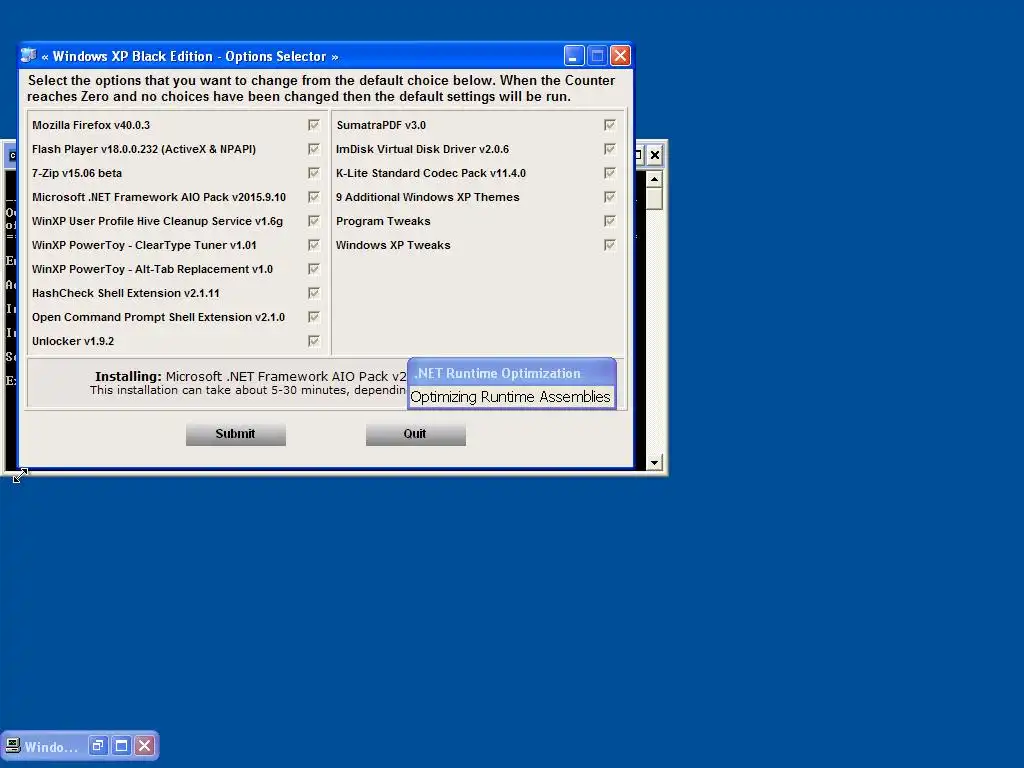Viewport: 1024px width, 768px height.
Task: Maximize the minimized Windo... window
Action: (x=121, y=746)
